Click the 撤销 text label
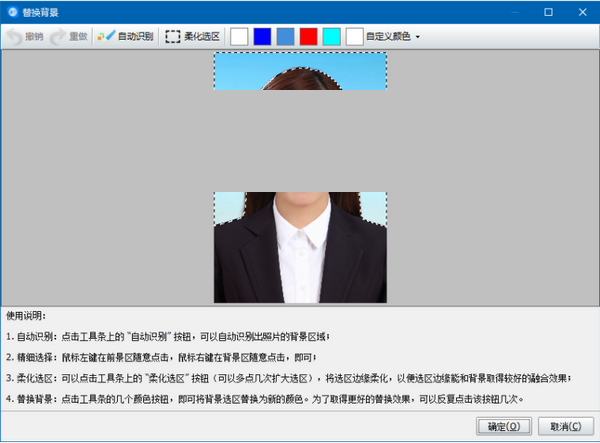The width and height of the screenshot is (600, 443). [x=34, y=36]
